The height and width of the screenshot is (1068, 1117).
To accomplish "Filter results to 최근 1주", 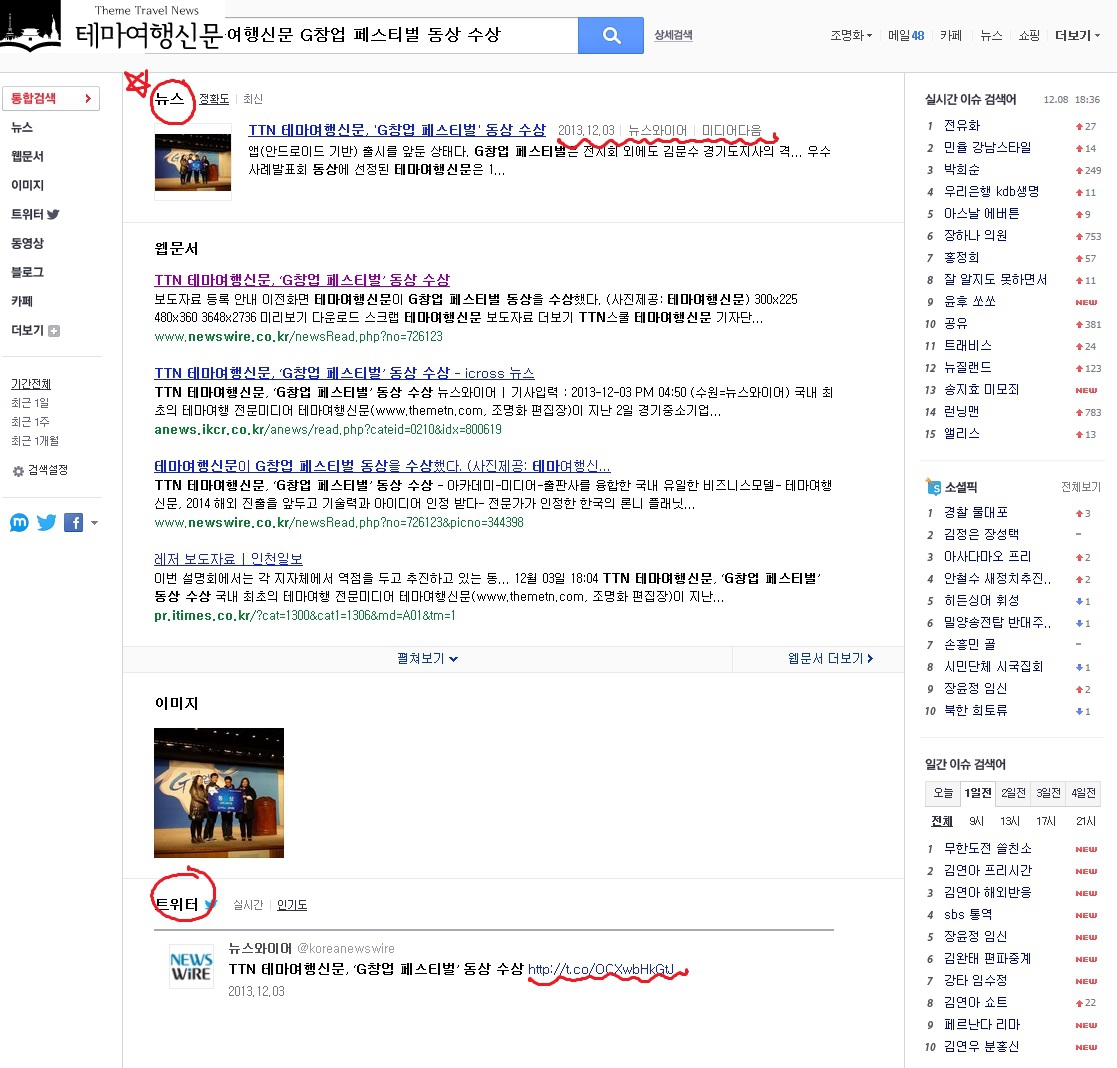I will [x=30, y=422].
